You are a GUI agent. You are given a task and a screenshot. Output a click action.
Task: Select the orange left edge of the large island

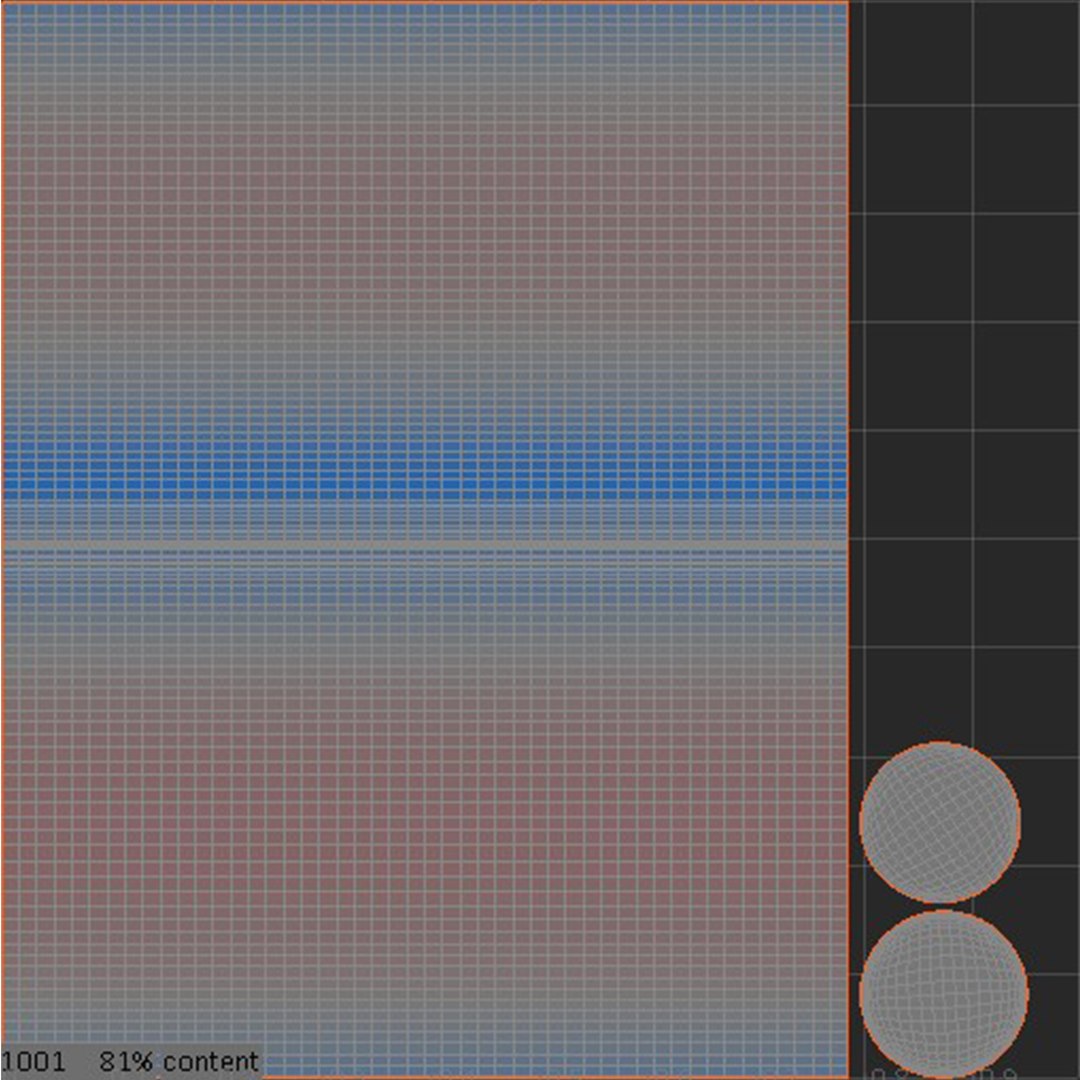(2, 540)
